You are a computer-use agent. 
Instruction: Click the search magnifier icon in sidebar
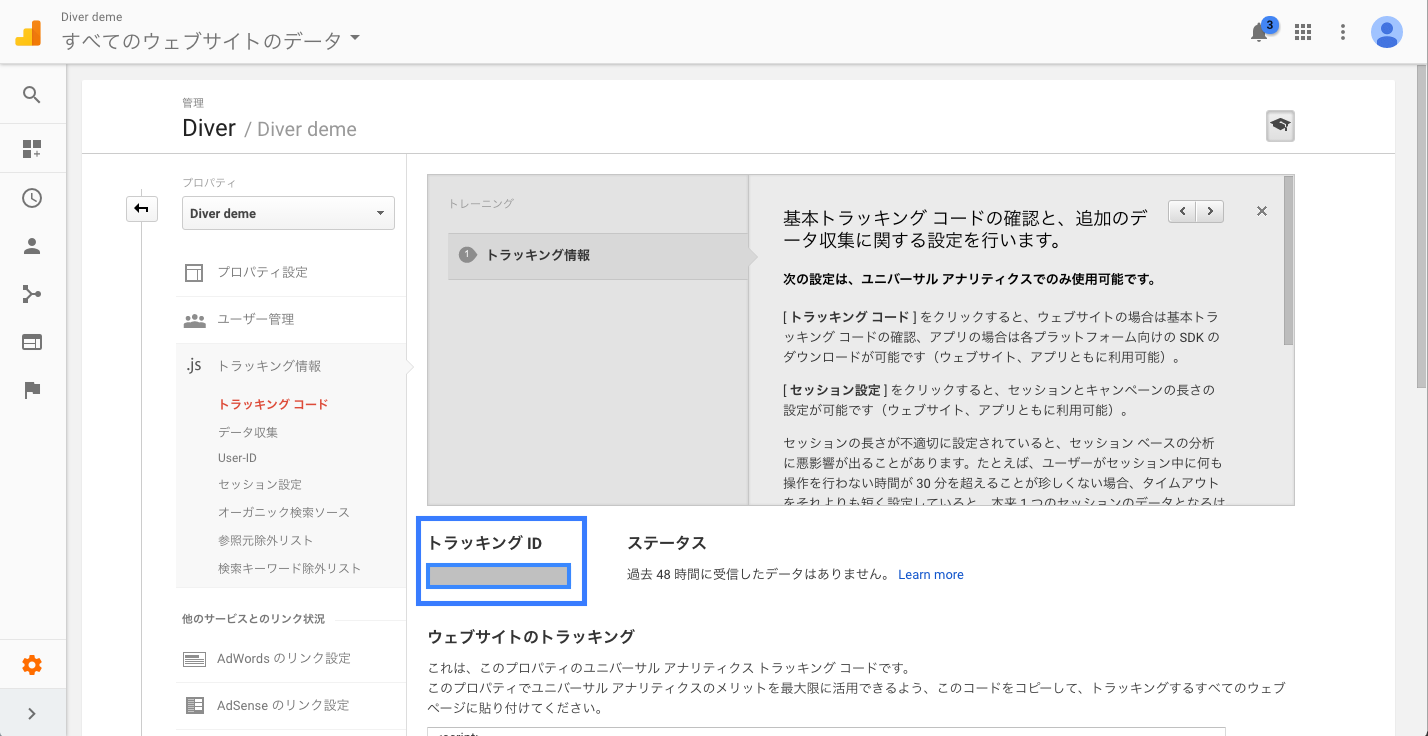(32, 95)
